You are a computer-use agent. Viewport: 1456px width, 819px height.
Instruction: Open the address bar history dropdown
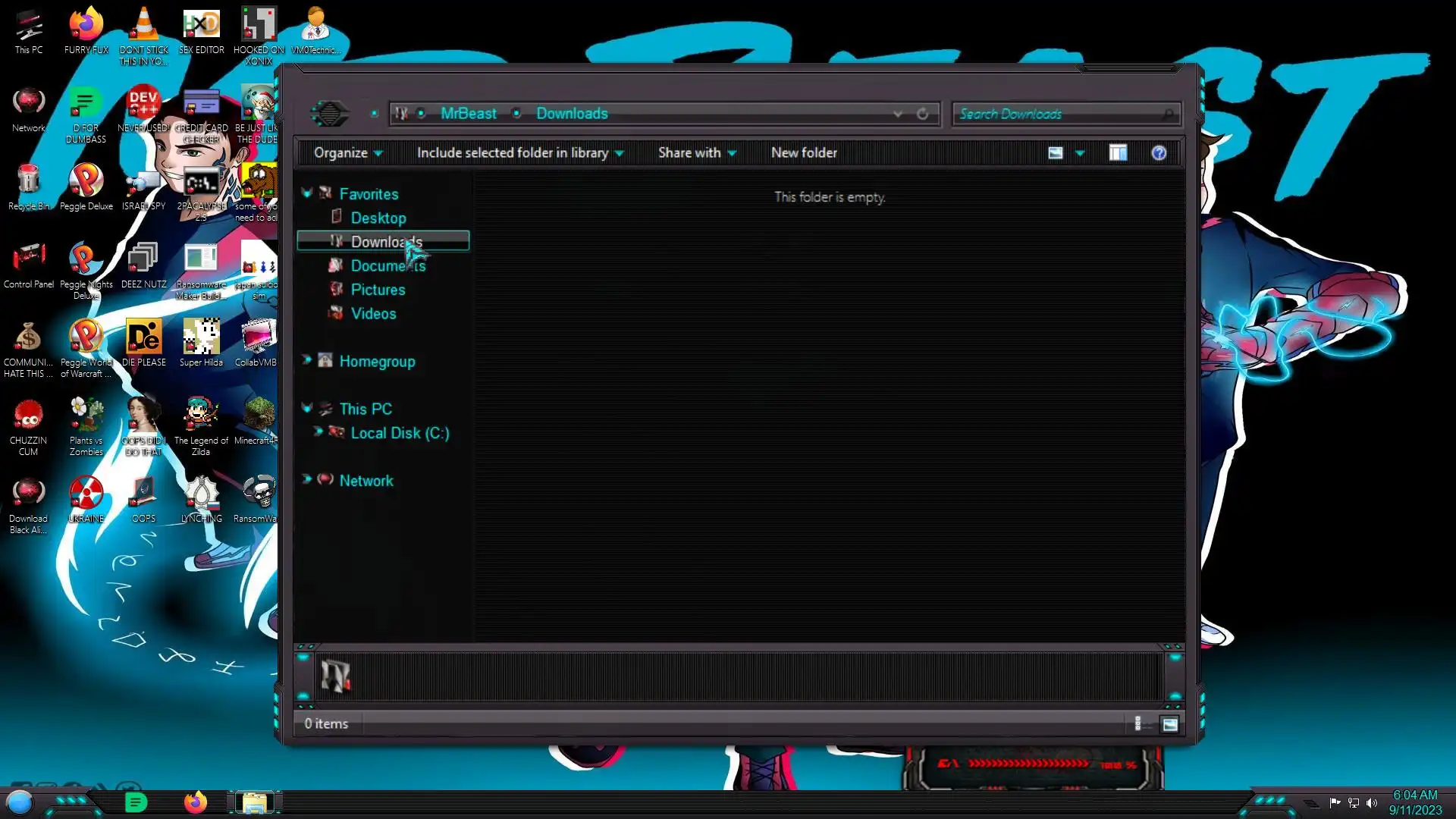tap(898, 114)
